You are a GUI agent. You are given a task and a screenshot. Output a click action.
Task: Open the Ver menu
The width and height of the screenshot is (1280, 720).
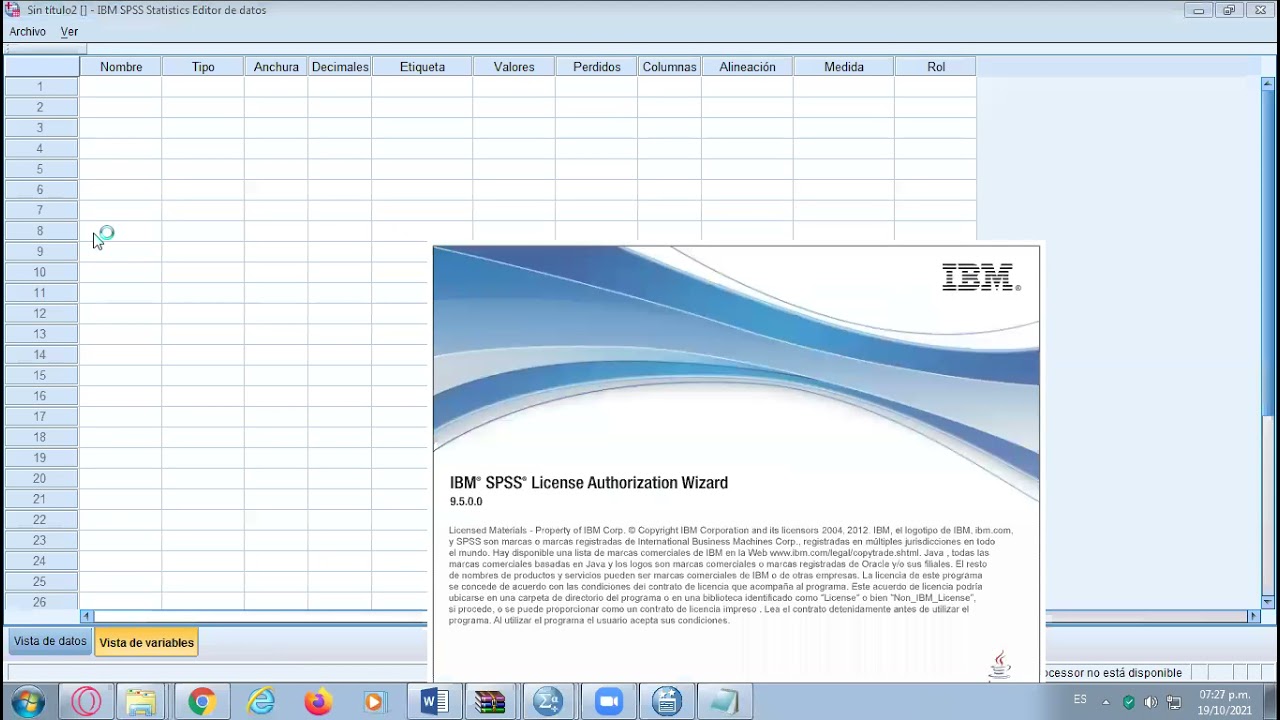[x=69, y=32]
